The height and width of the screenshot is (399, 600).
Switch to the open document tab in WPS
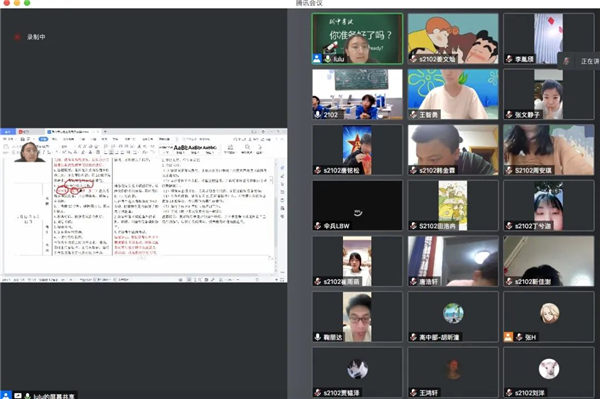(69, 132)
